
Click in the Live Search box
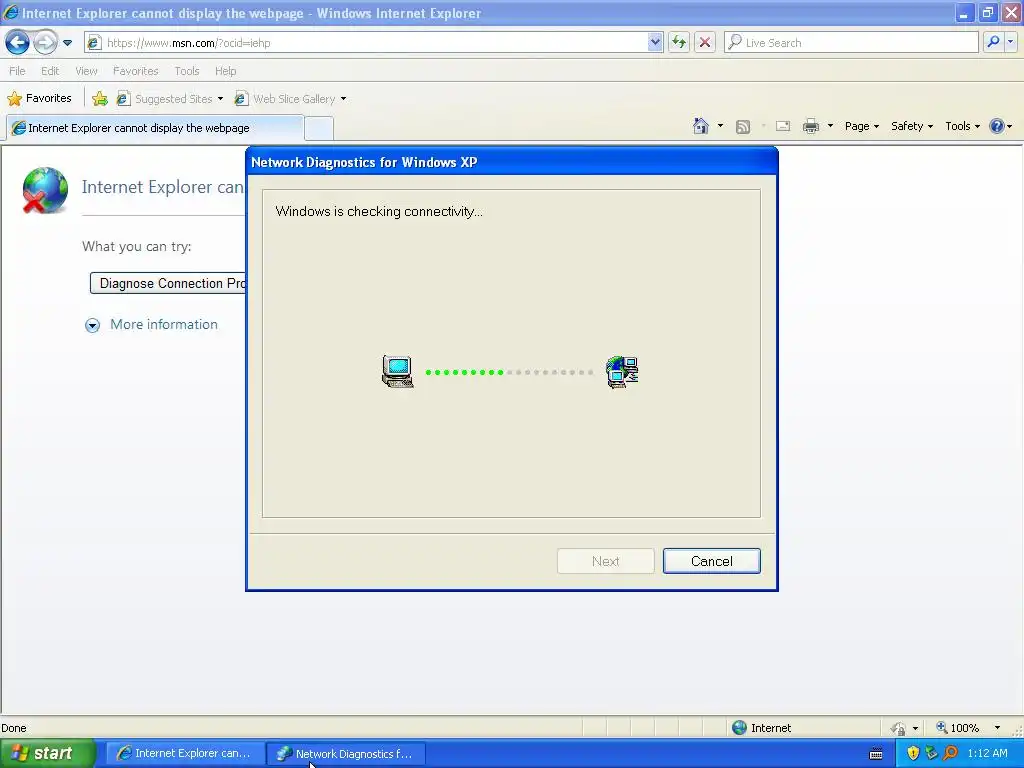coord(851,43)
